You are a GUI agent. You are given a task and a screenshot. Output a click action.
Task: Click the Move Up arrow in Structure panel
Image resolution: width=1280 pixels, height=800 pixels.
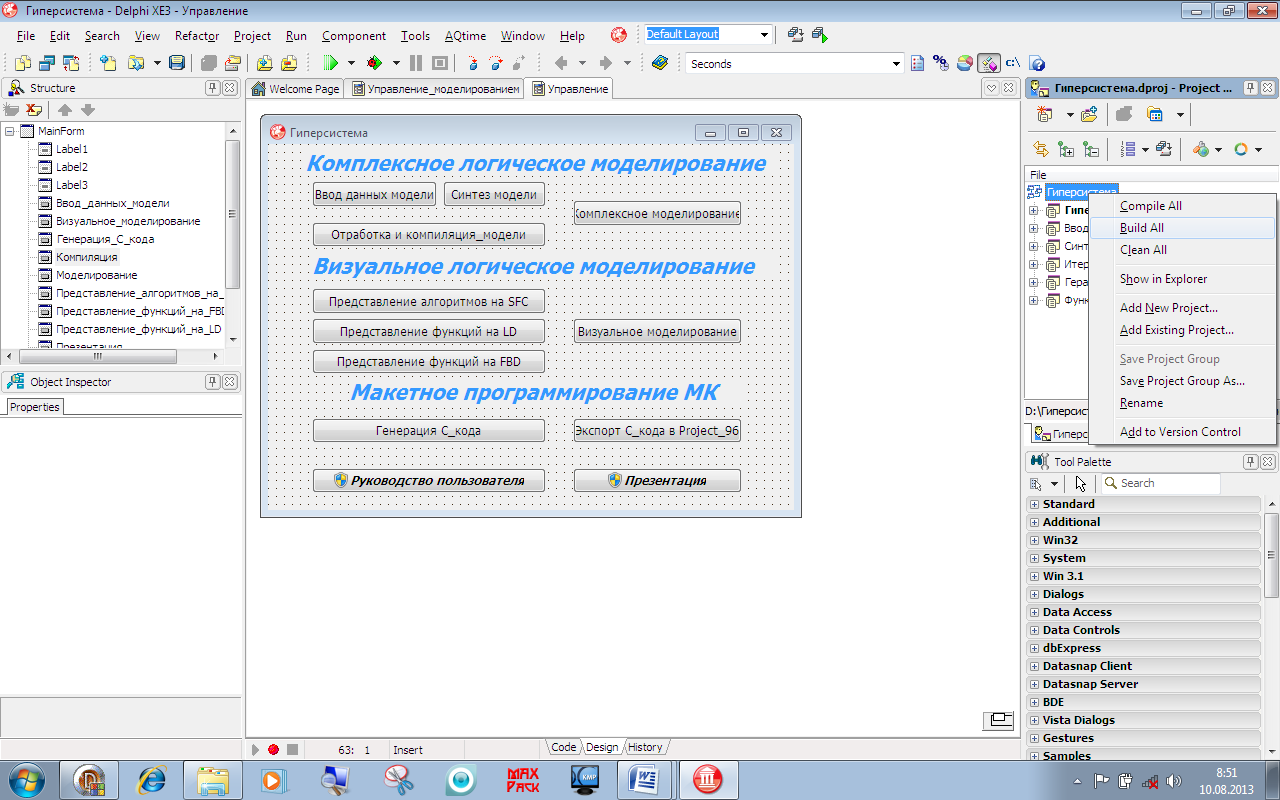click(64, 110)
